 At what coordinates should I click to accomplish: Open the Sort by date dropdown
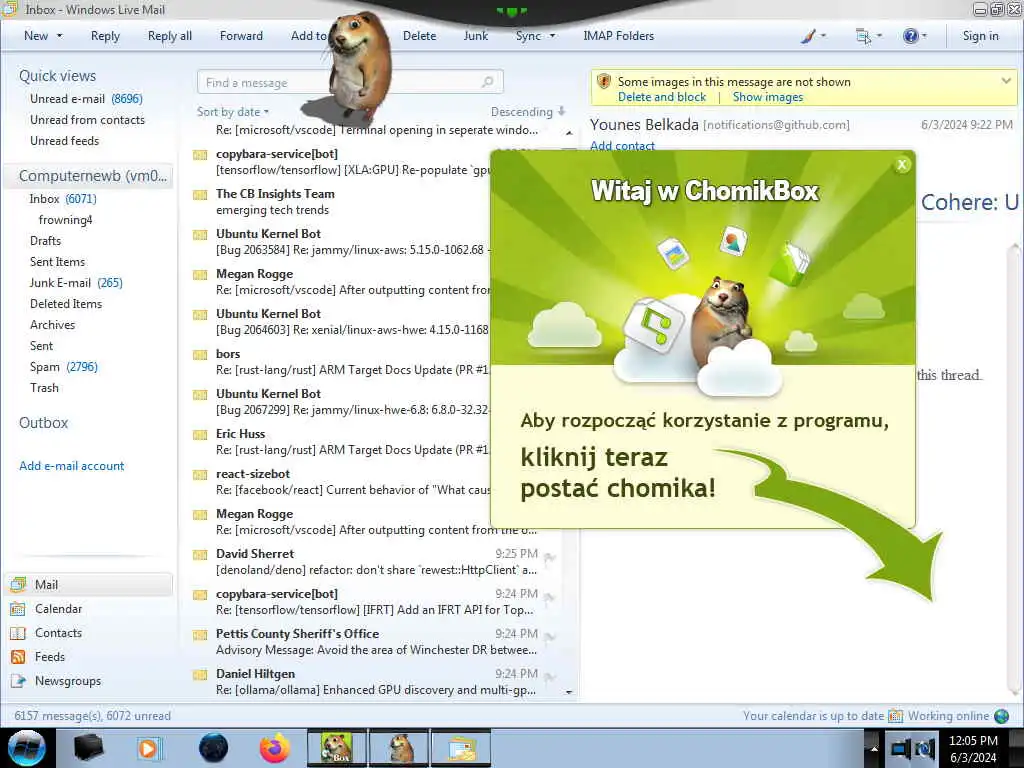coord(232,112)
